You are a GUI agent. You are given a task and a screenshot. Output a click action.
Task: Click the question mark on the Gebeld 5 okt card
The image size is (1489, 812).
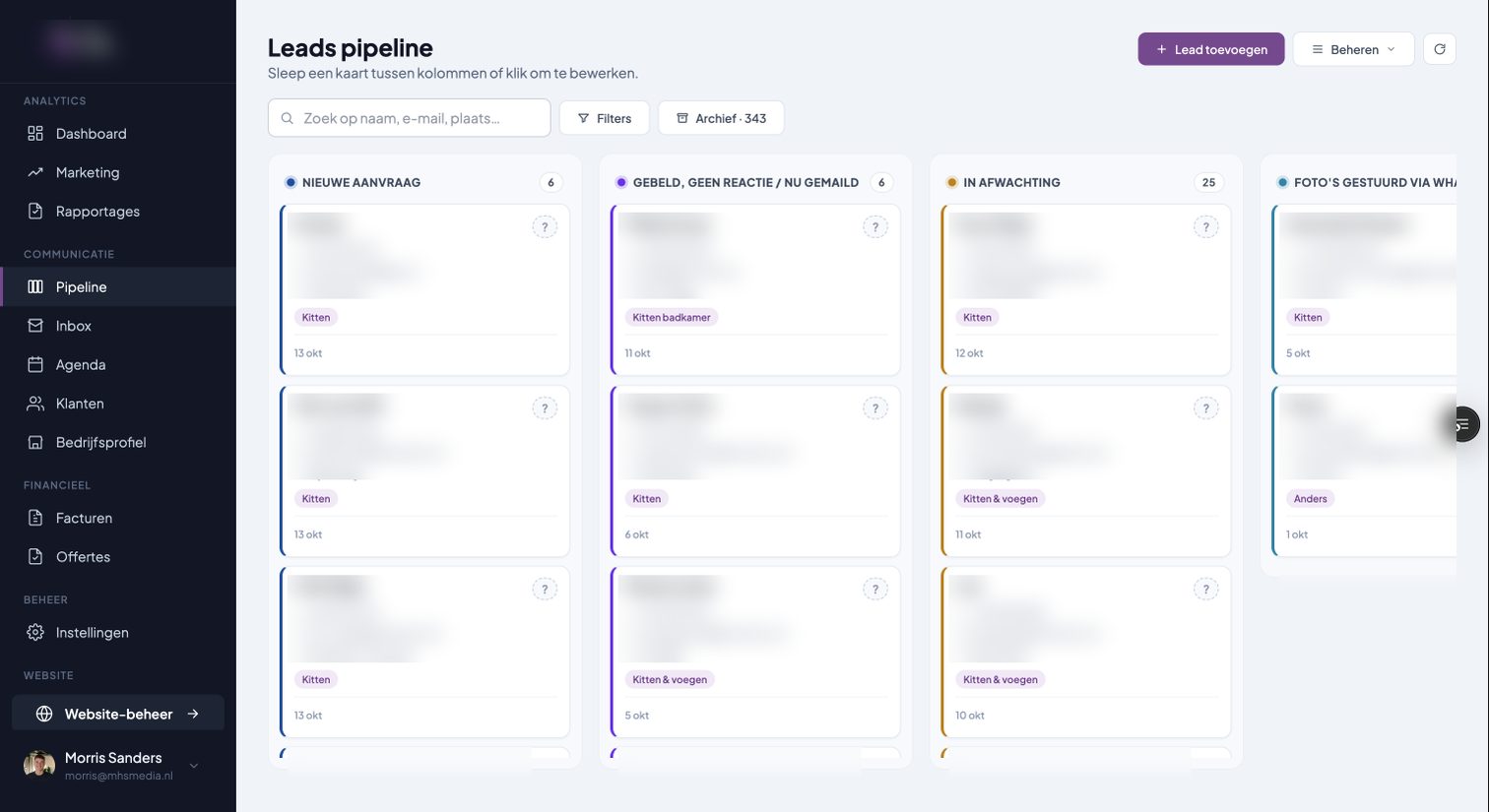pos(875,590)
